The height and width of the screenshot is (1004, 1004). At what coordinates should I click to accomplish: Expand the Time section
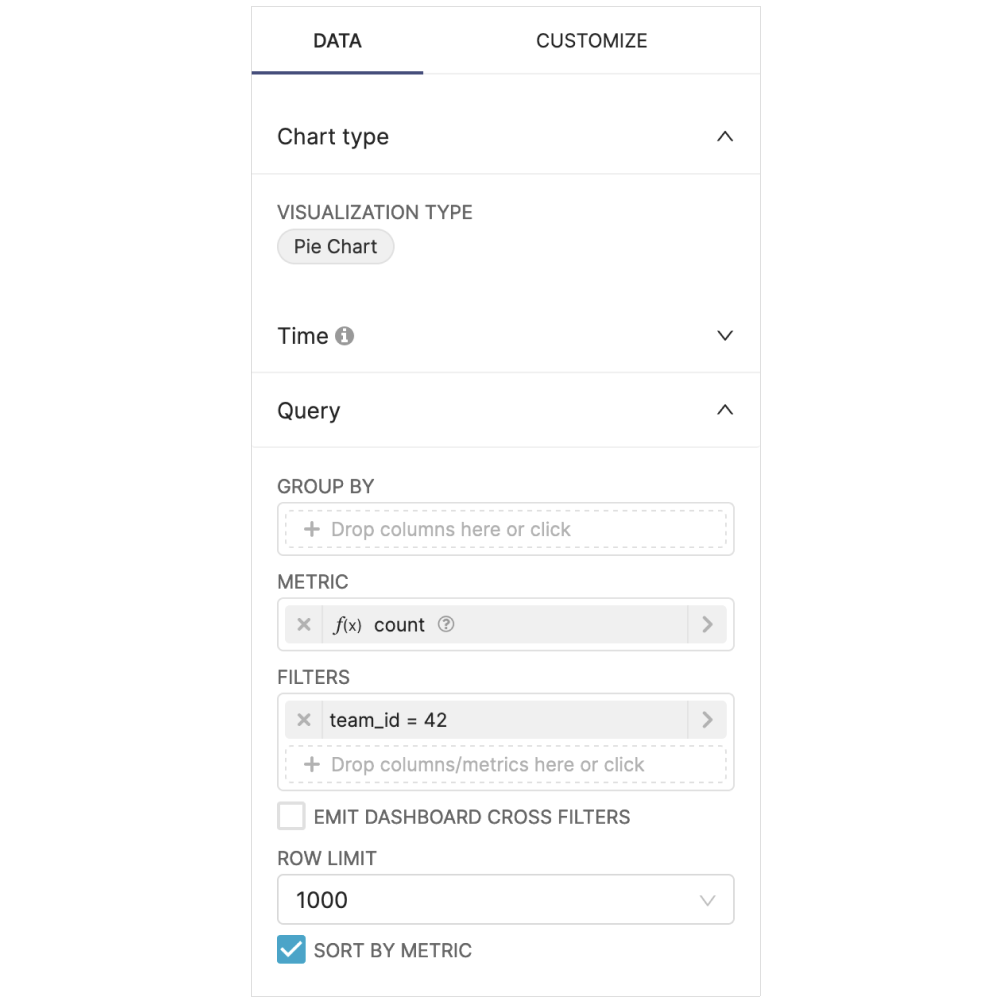(726, 336)
